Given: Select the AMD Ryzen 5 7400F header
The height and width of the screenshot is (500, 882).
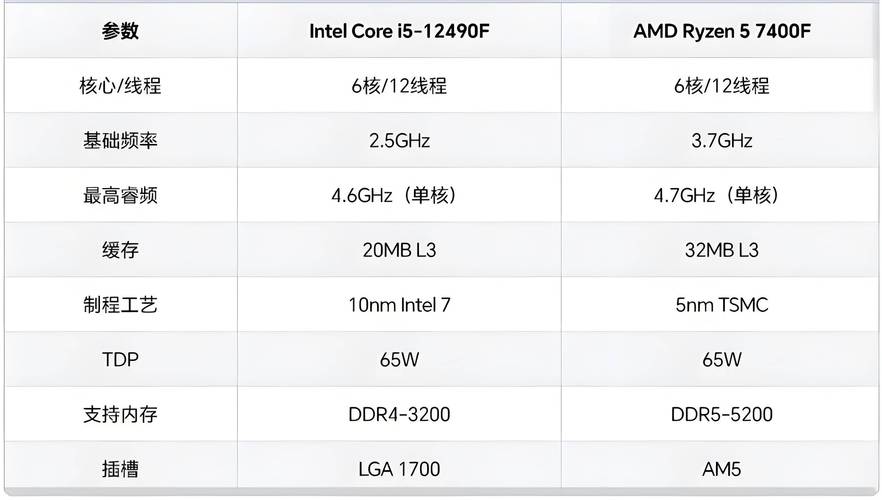Looking at the screenshot, I should point(721,31).
